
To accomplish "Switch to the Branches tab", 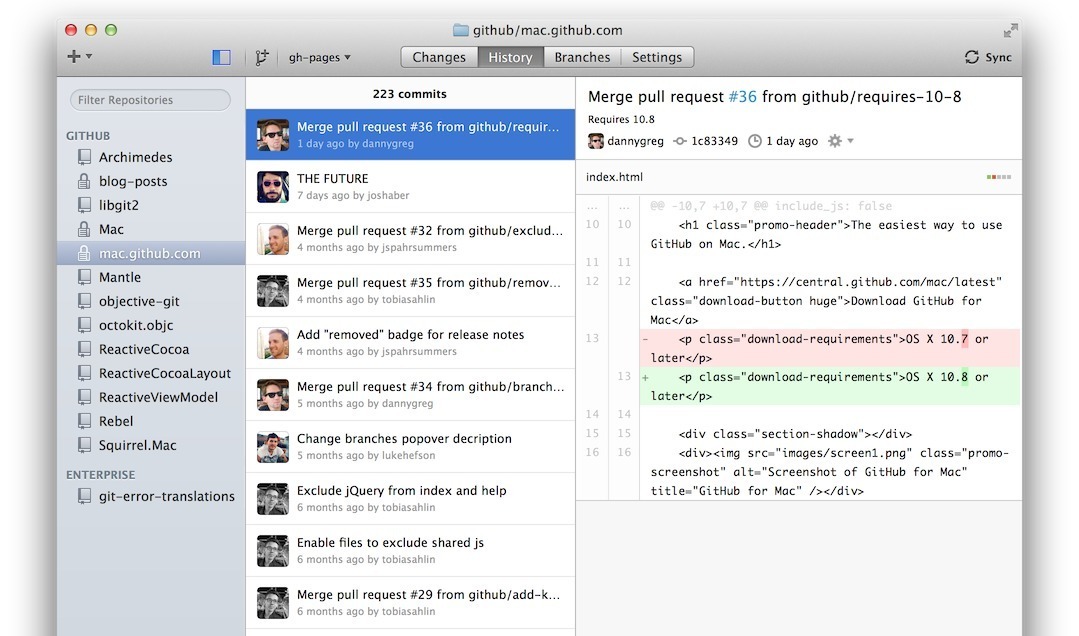I will pyautogui.click(x=582, y=57).
